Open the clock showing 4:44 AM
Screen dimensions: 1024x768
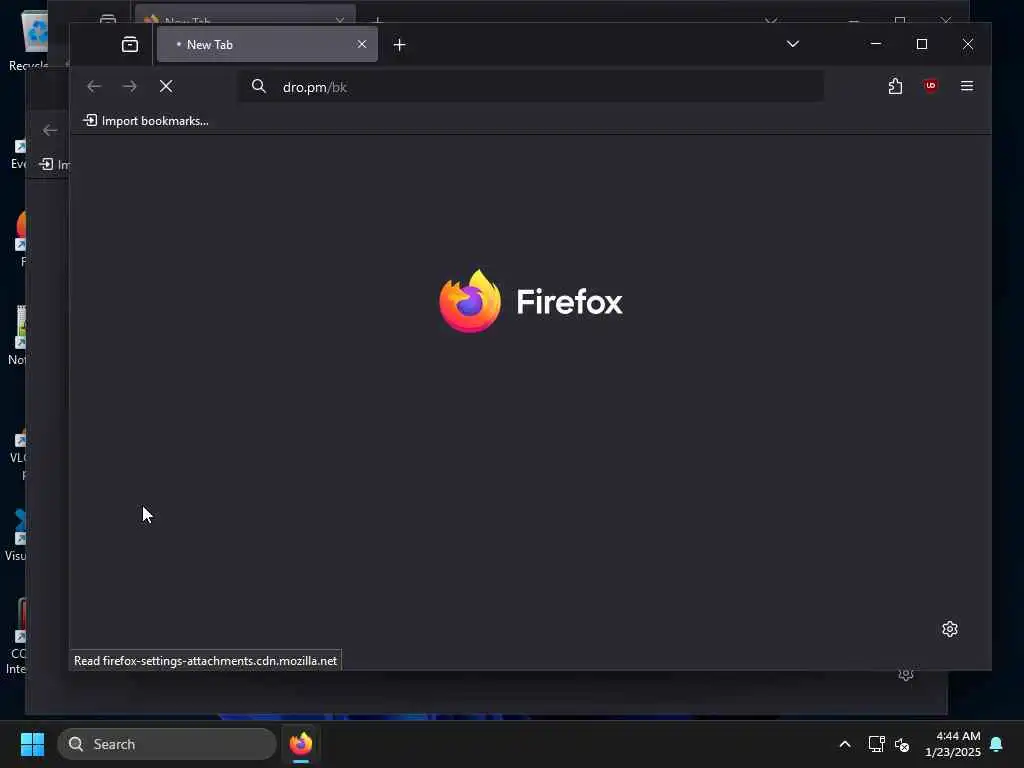click(952, 744)
